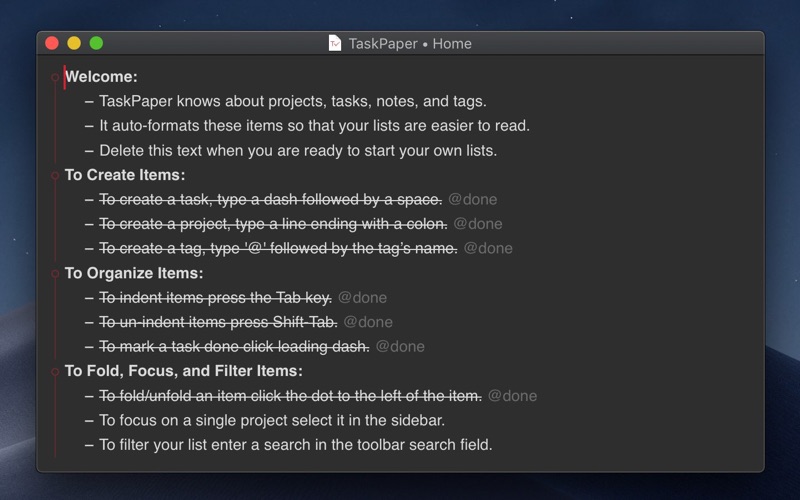800x500 pixels.
Task: Mark "To focus on a single project" done via dash
Action: (89, 420)
